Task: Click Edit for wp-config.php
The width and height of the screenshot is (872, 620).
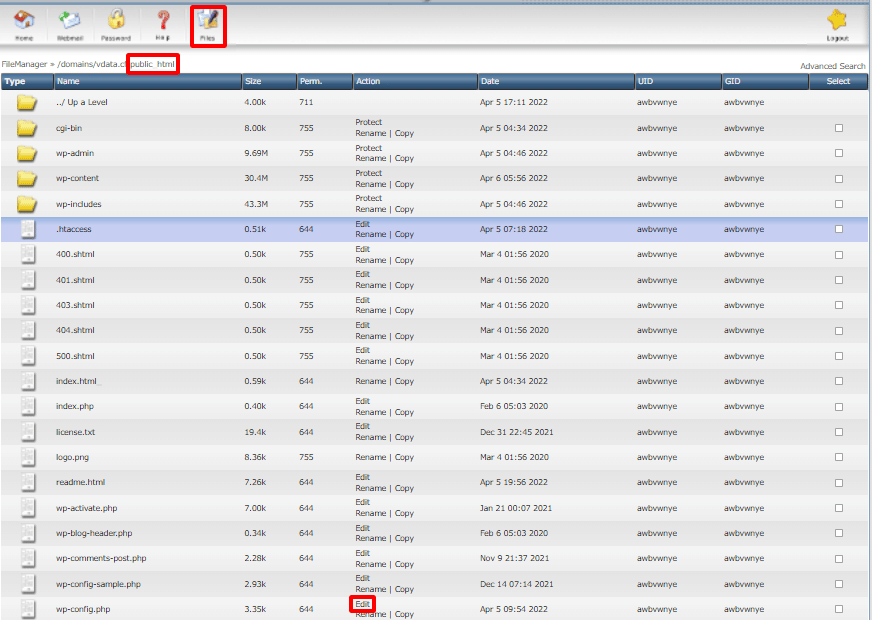Action: coord(362,604)
